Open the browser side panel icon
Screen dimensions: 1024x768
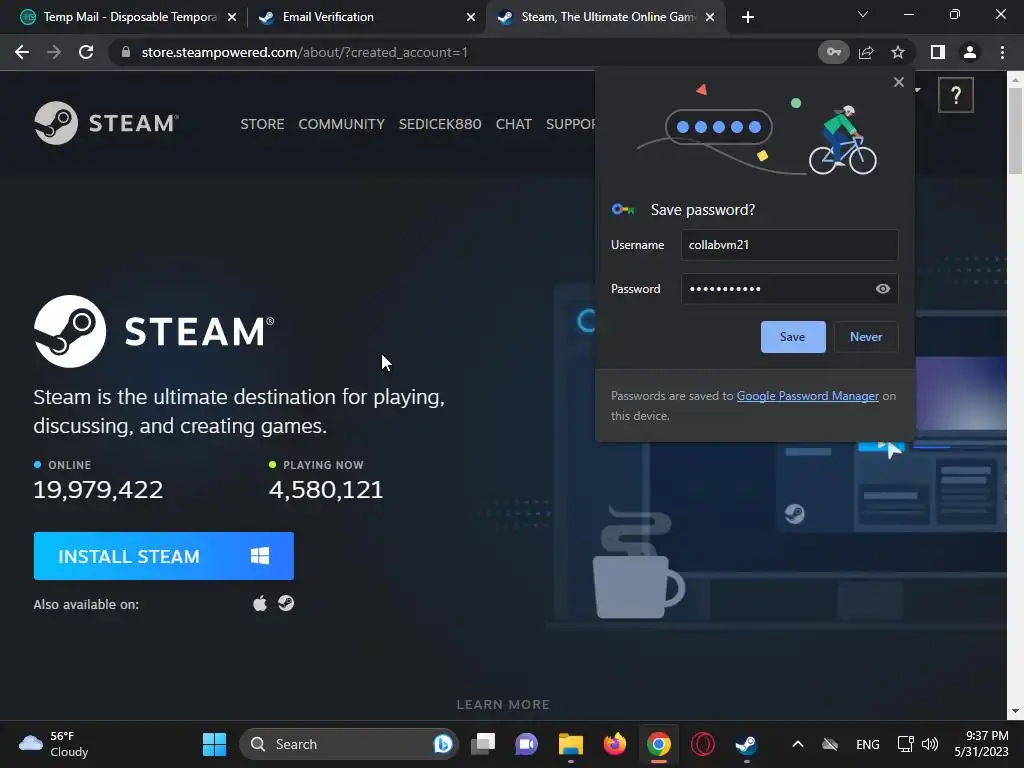tap(937, 52)
